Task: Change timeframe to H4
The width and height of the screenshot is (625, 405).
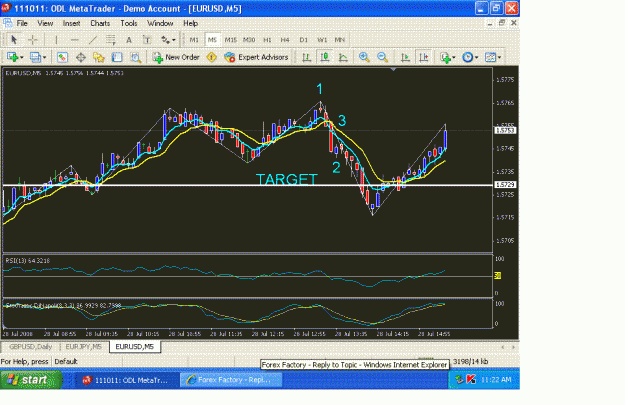Action: (x=285, y=39)
